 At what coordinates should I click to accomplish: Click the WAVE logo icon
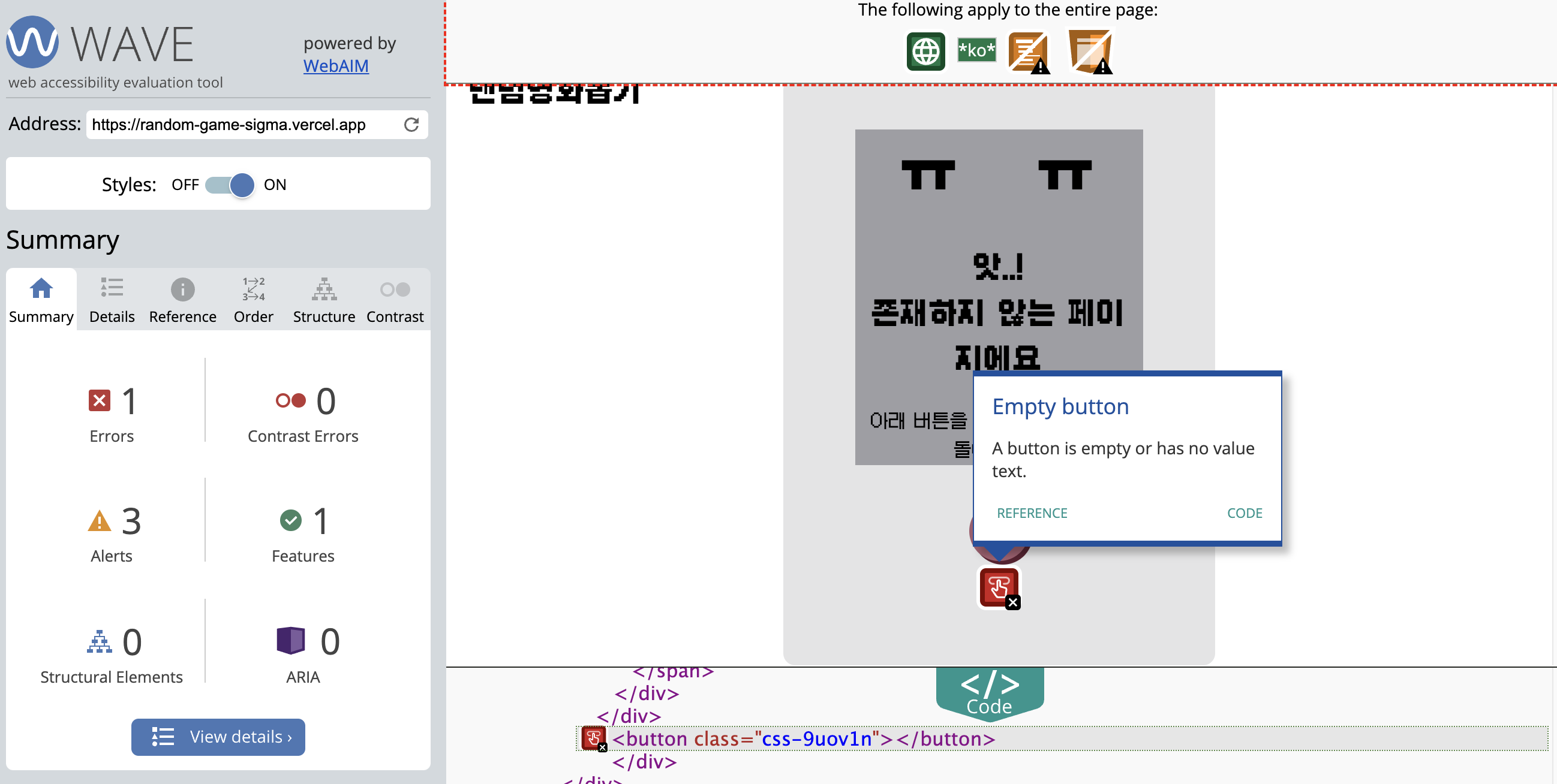coord(32,43)
